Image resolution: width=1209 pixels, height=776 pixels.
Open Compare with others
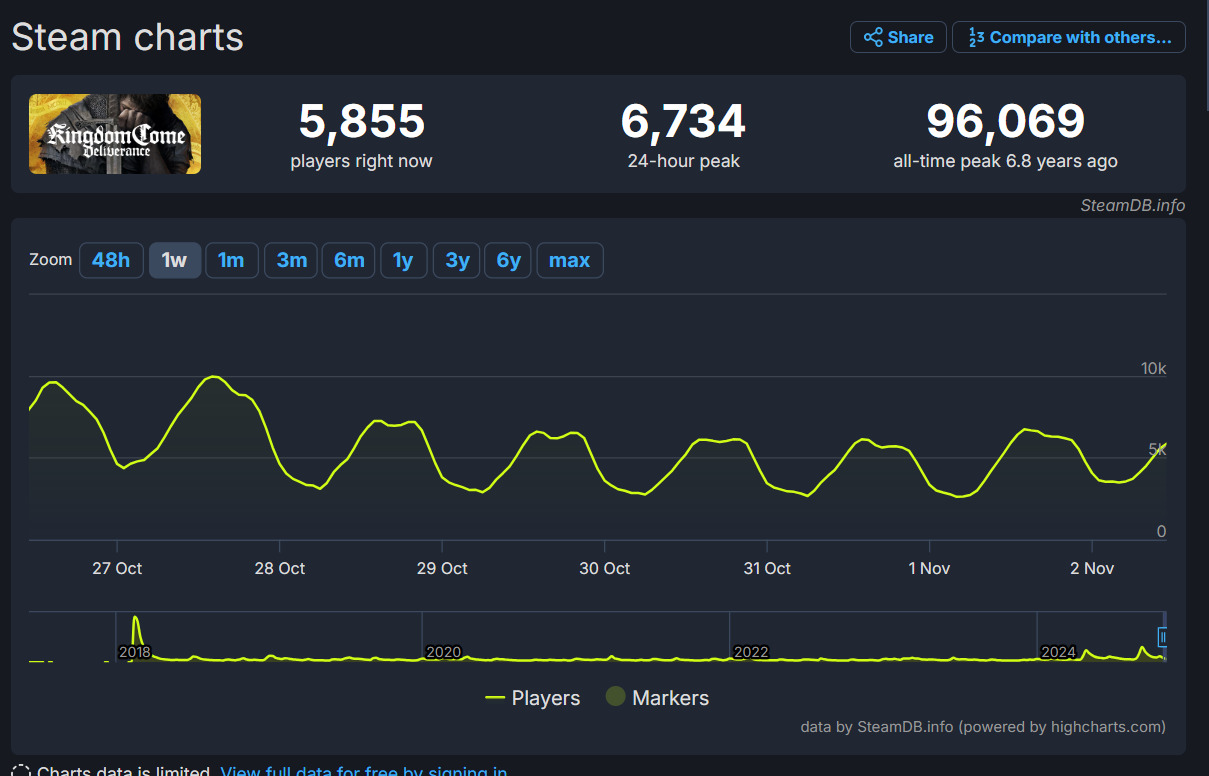(1068, 38)
